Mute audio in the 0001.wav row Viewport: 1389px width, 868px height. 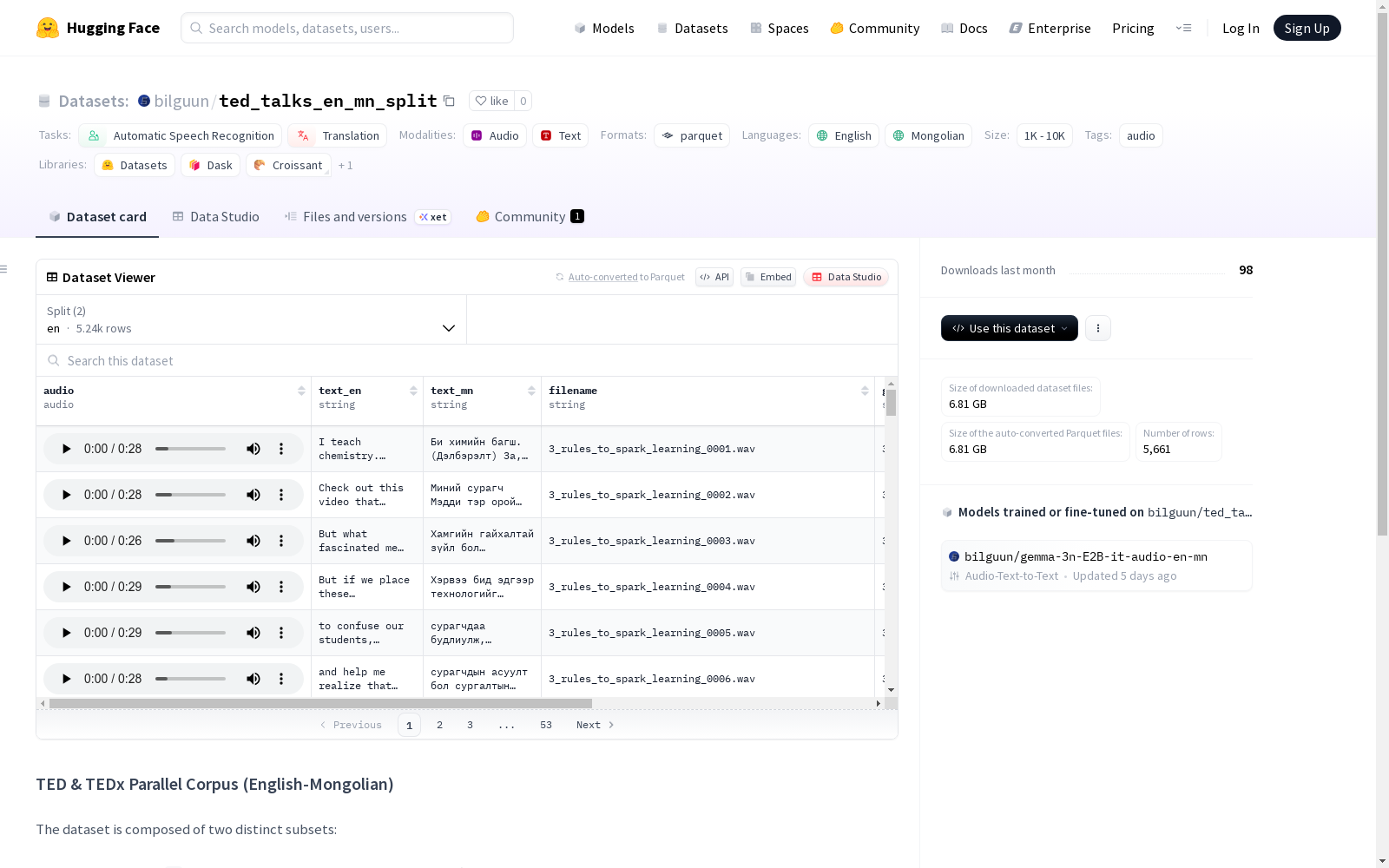(x=253, y=449)
